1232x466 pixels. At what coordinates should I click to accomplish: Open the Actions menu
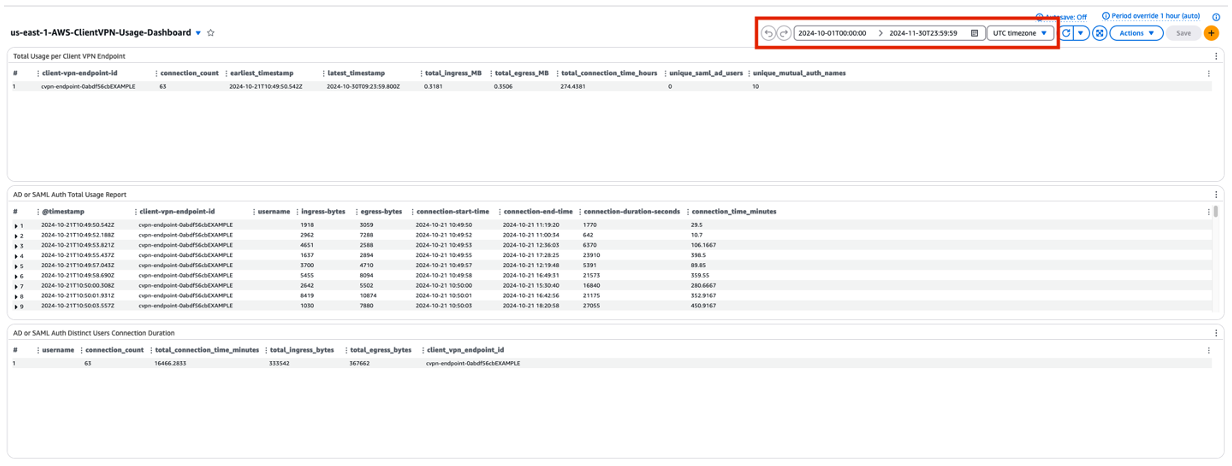coord(1136,33)
